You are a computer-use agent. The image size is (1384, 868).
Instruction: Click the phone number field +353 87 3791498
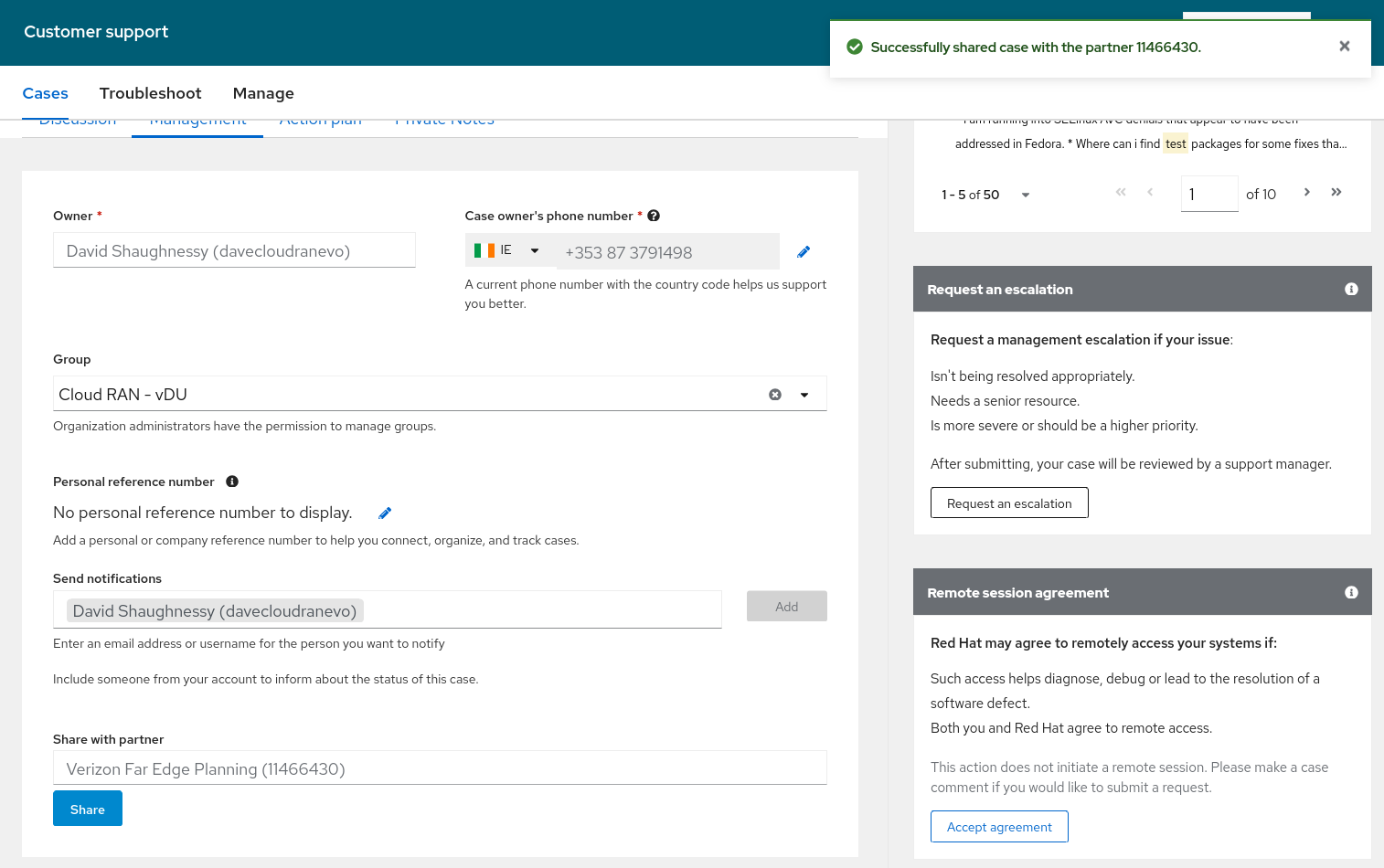(x=668, y=252)
